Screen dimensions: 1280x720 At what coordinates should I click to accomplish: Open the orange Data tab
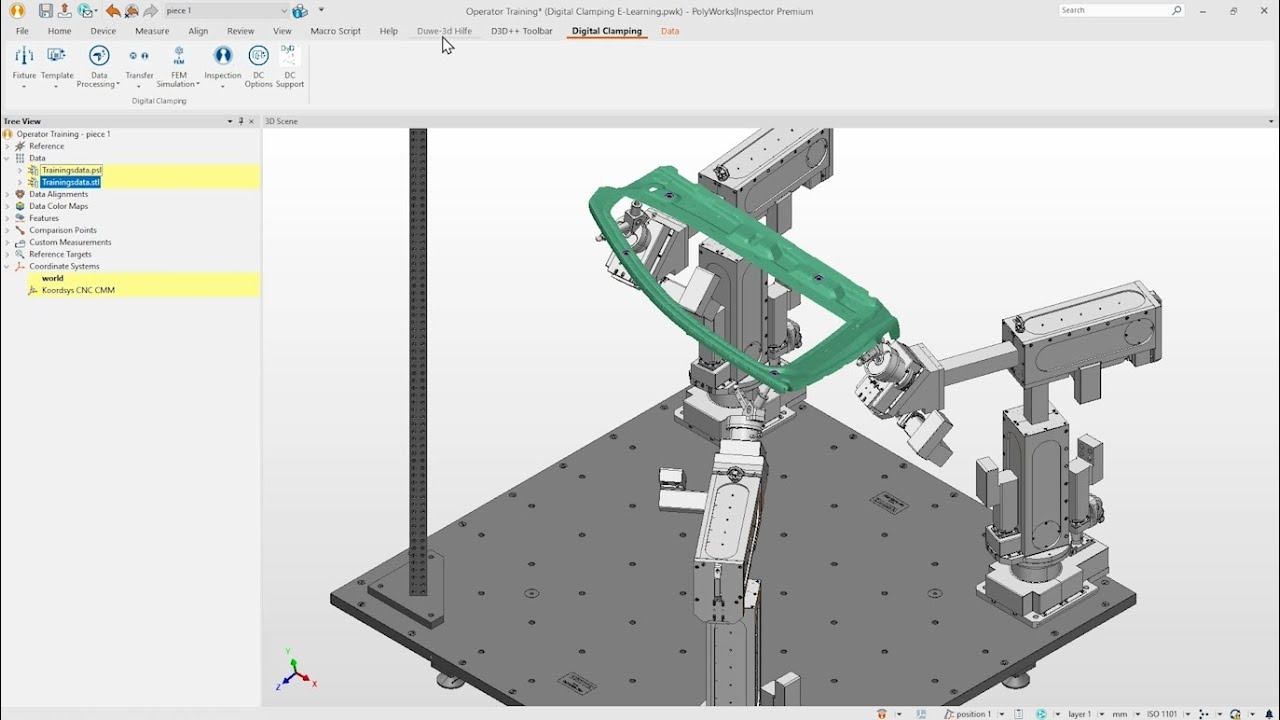tap(670, 31)
